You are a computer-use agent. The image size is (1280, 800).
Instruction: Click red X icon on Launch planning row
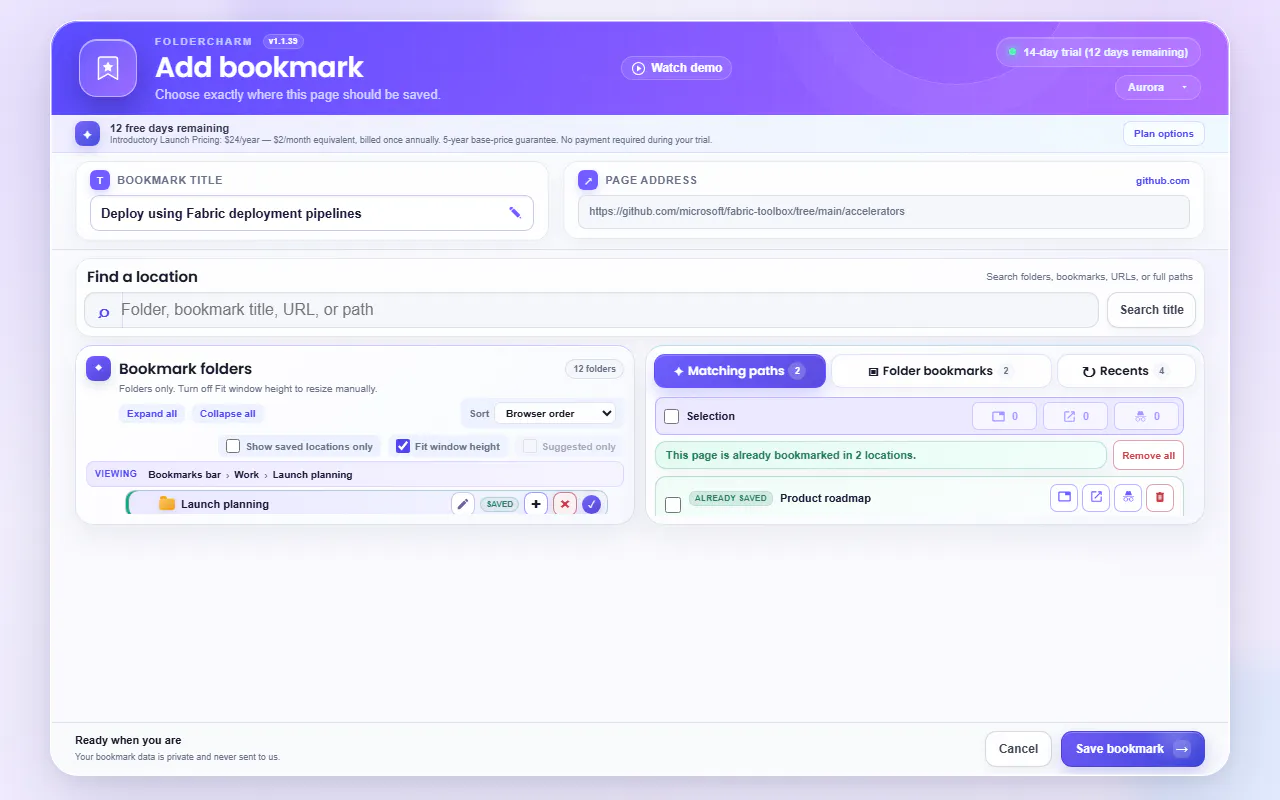tap(565, 504)
